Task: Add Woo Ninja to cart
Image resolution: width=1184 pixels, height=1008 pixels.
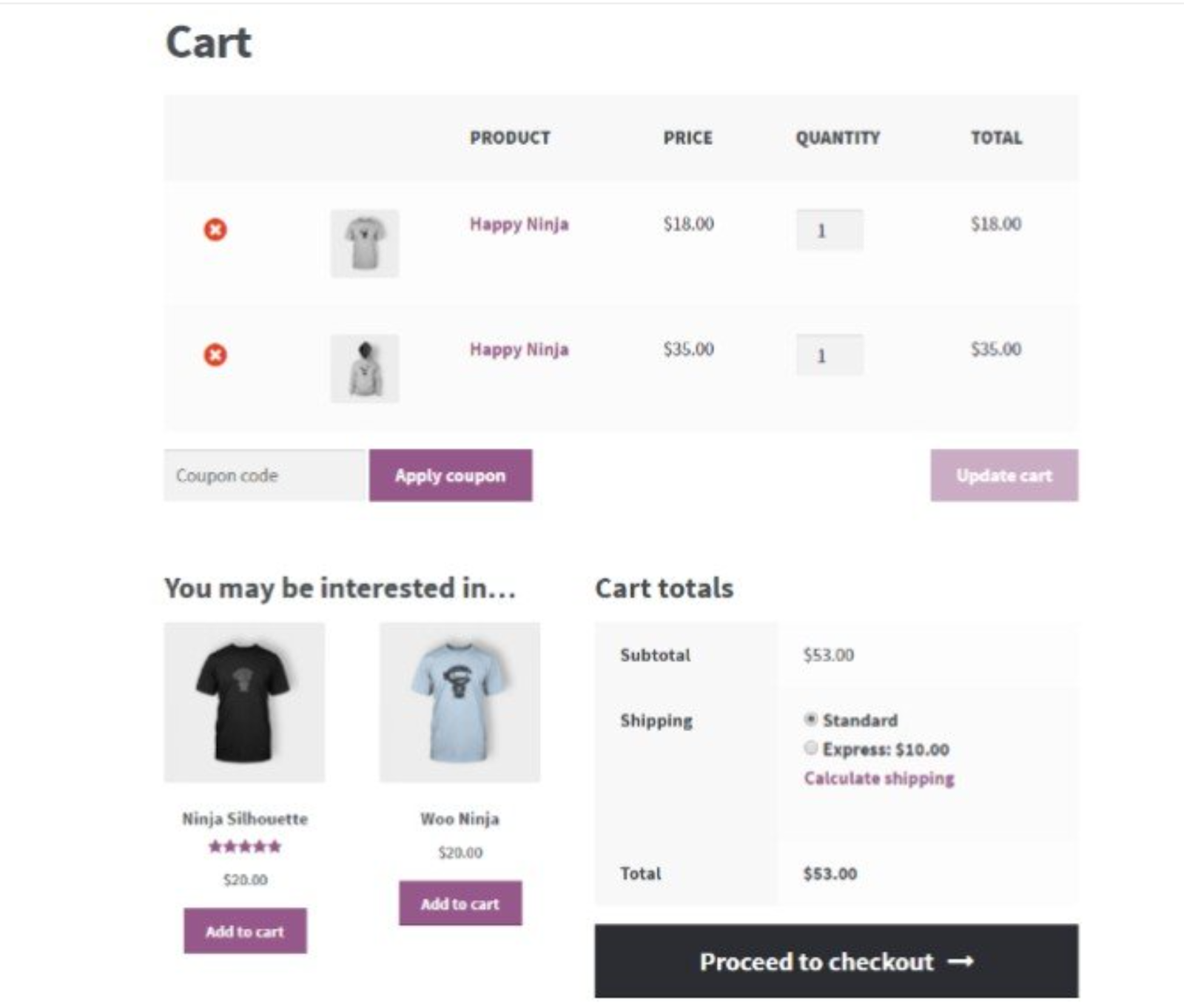Action: 460,903
